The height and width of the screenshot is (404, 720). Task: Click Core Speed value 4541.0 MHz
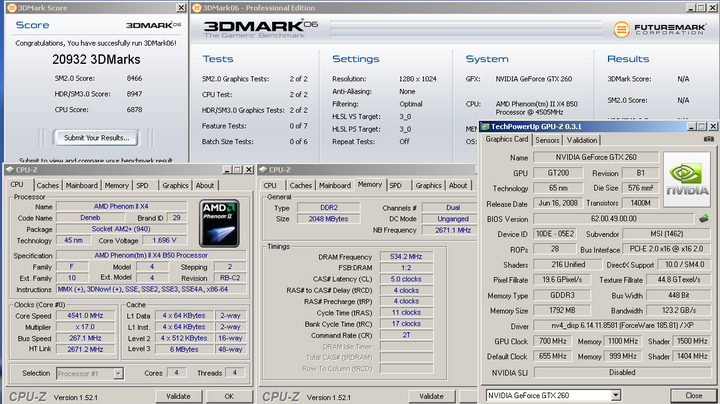click(85, 316)
